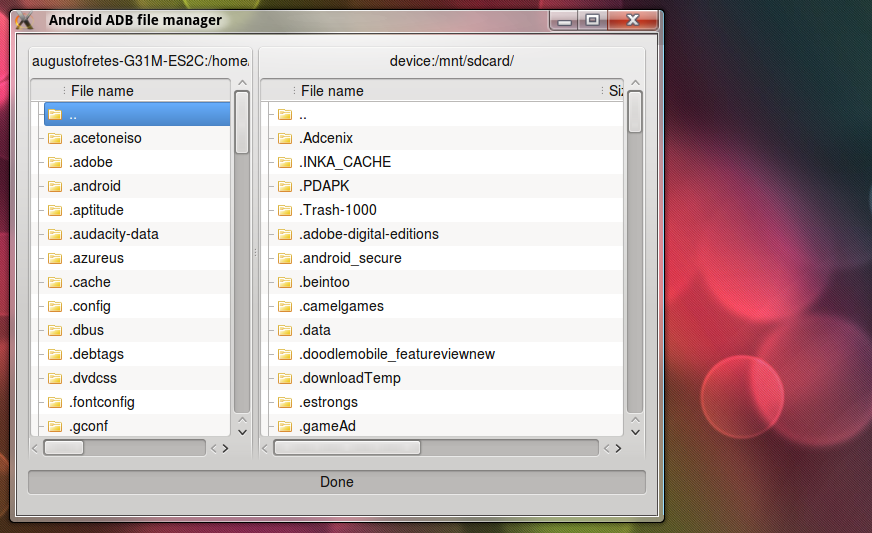Click the bottom scroll-down arrow of left pane

pyautogui.click(x=242, y=432)
